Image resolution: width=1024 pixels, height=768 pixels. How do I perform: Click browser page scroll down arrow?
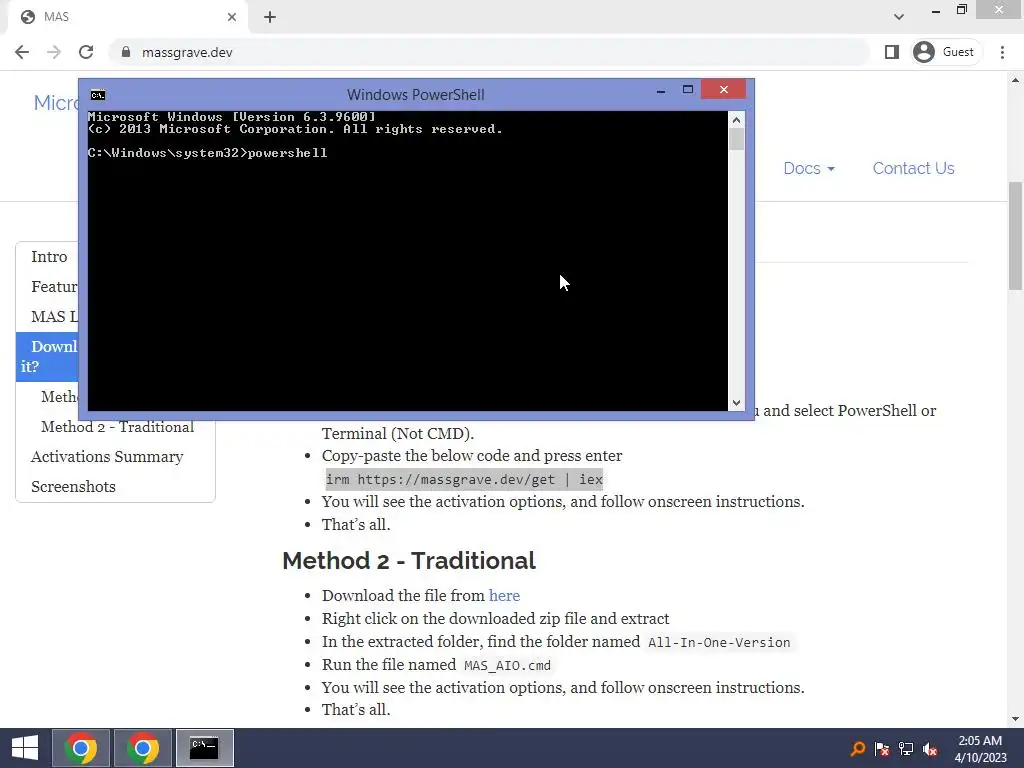pyautogui.click(x=1016, y=719)
